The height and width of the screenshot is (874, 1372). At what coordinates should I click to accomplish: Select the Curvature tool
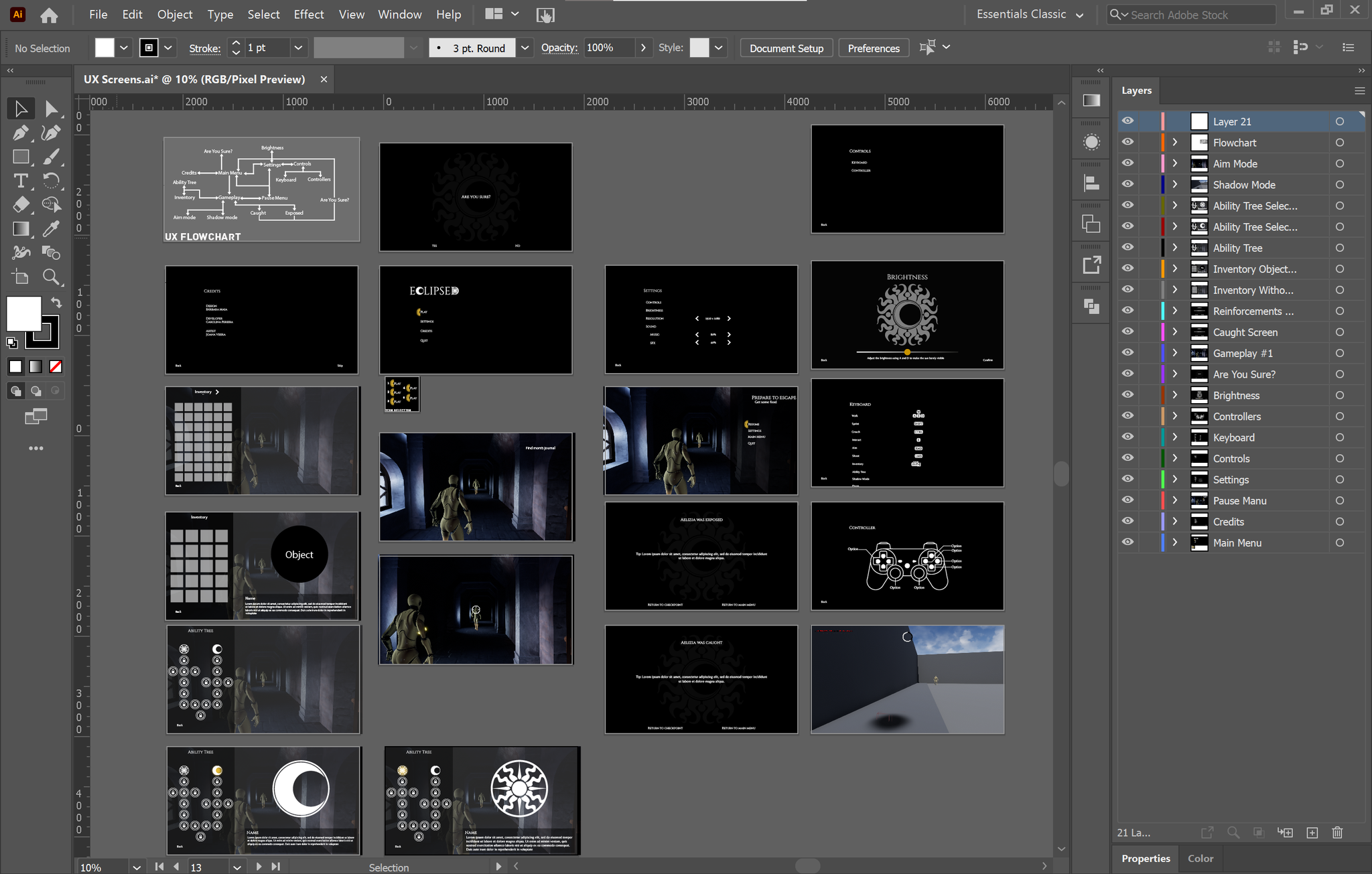click(51, 133)
